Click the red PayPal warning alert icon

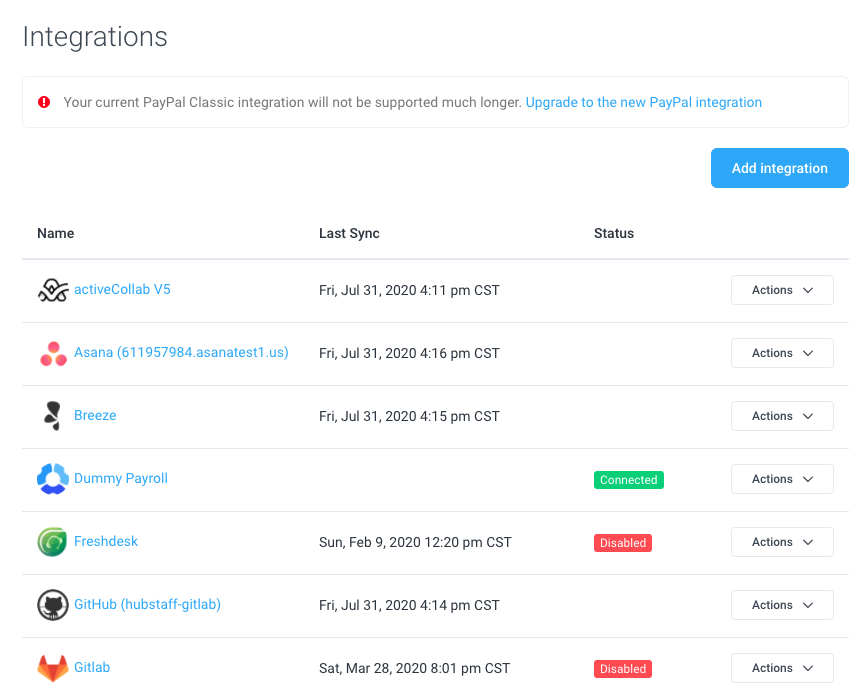(x=44, y=102)
